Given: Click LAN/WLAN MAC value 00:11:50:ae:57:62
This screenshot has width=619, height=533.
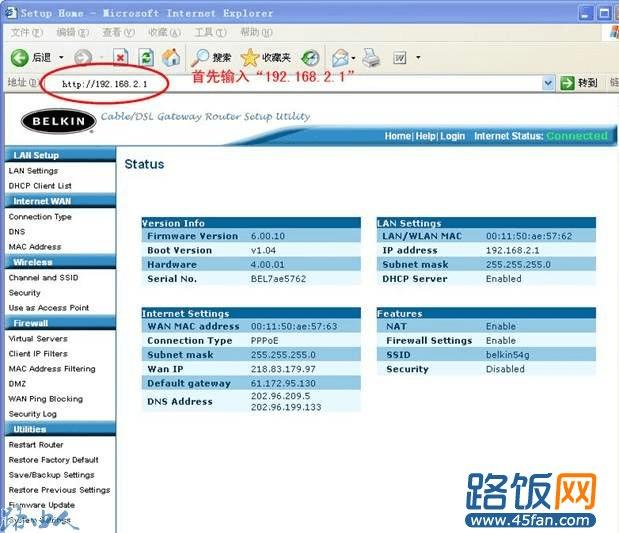Looking at the screenshot, I should (x=529, y=236).
